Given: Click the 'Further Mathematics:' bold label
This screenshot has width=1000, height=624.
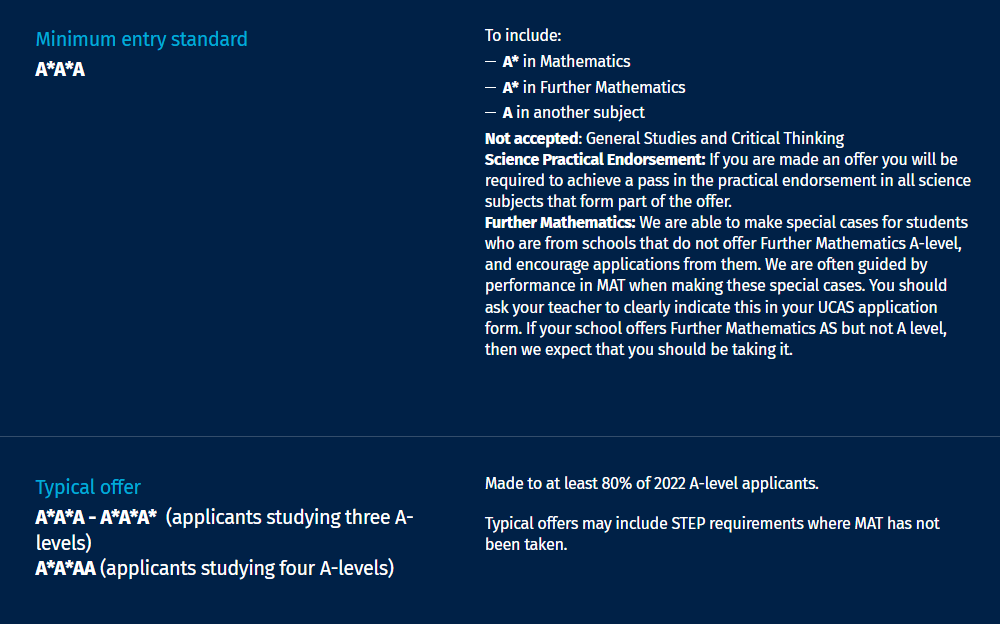Looking at the screenshot, I should [x=560, y=222].
